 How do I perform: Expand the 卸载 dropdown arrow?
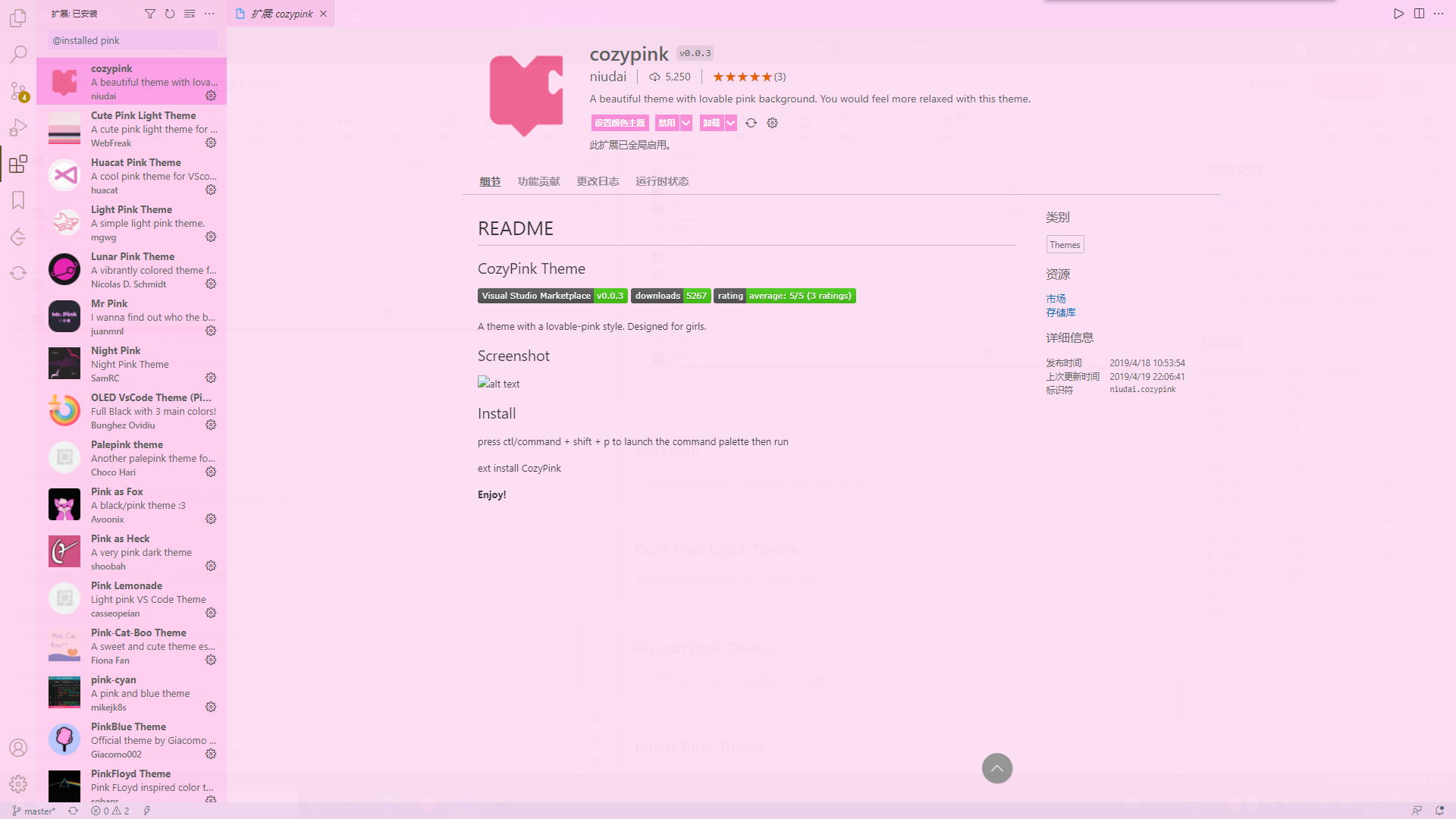[730, 123]
